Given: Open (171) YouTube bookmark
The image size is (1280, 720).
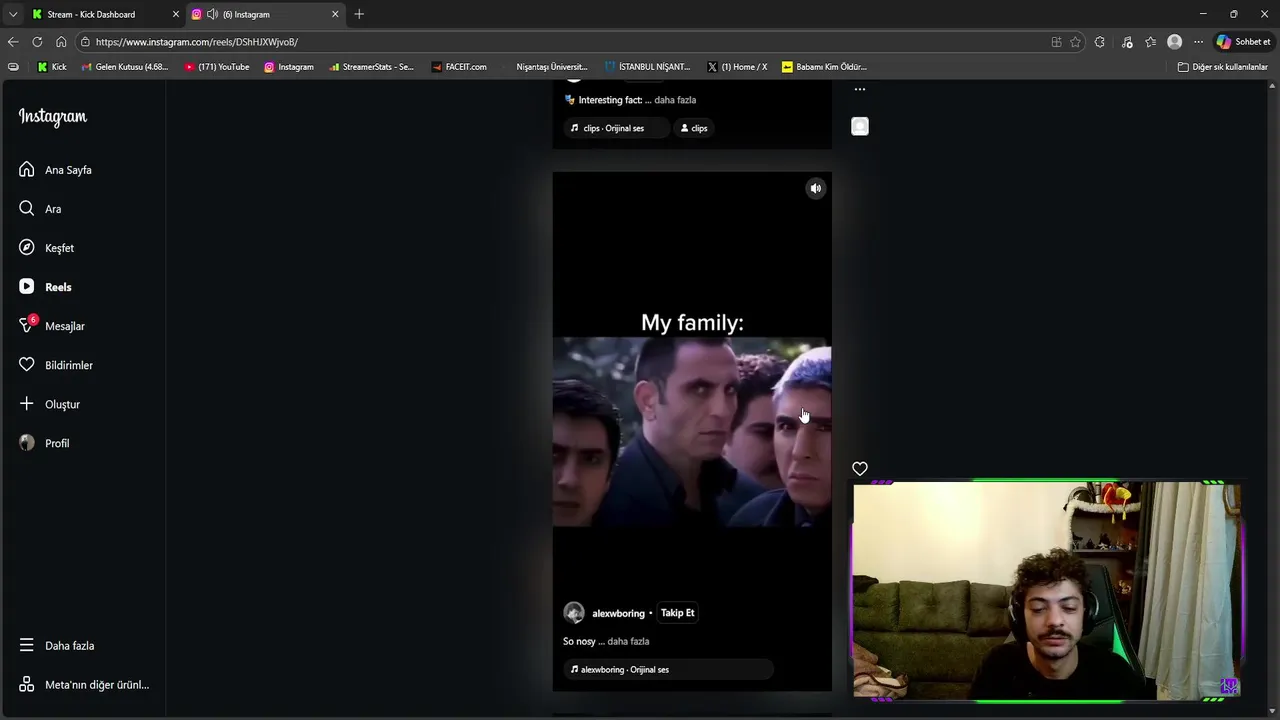Looking at the screenshot, I should pos(217,67).
